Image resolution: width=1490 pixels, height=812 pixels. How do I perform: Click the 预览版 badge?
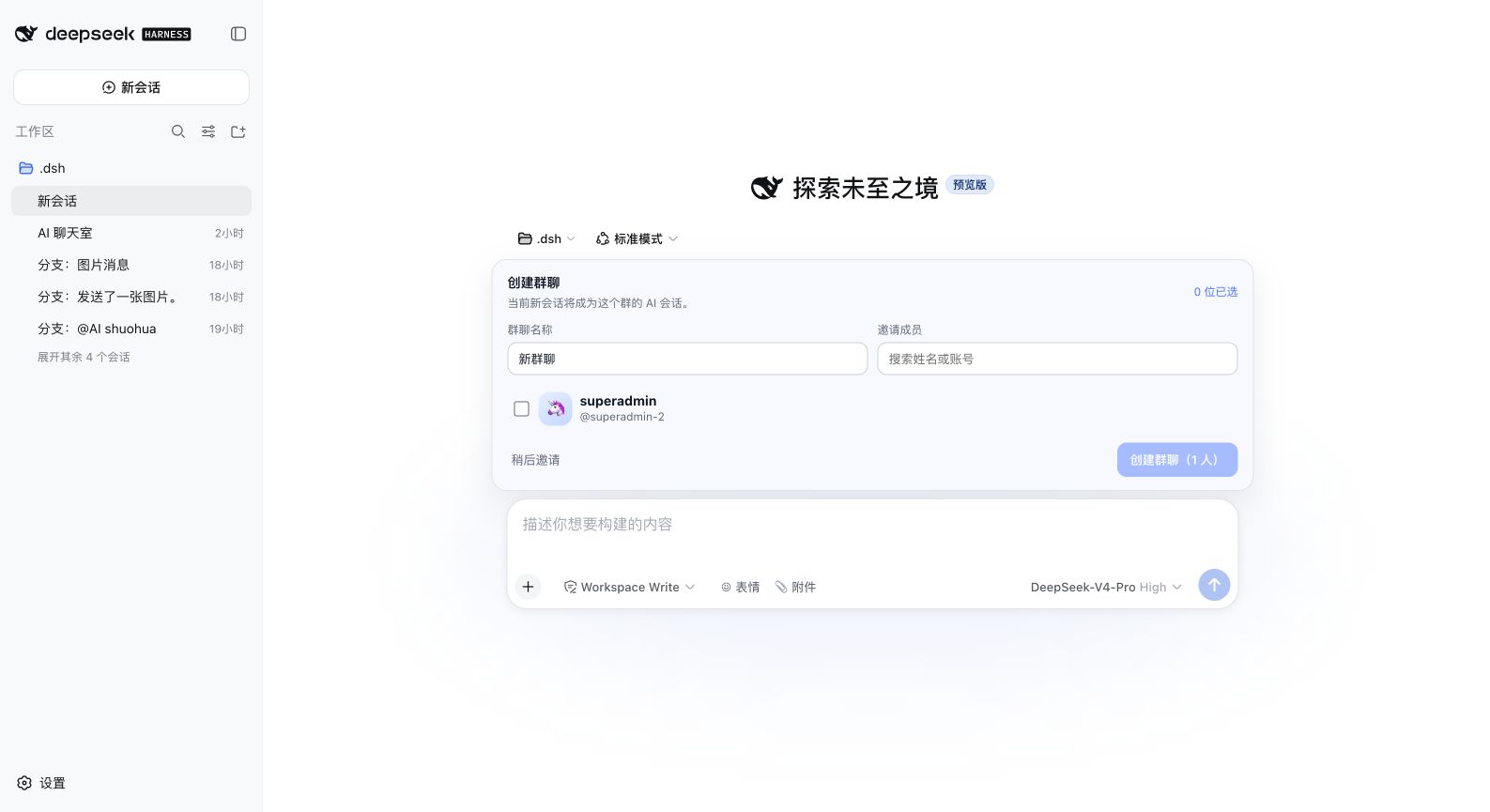[970, 185]
